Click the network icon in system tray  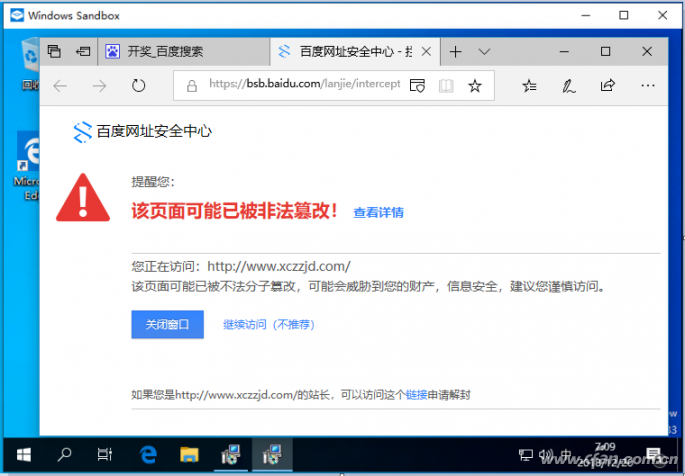pyautogui.click(x=525, y=455)
